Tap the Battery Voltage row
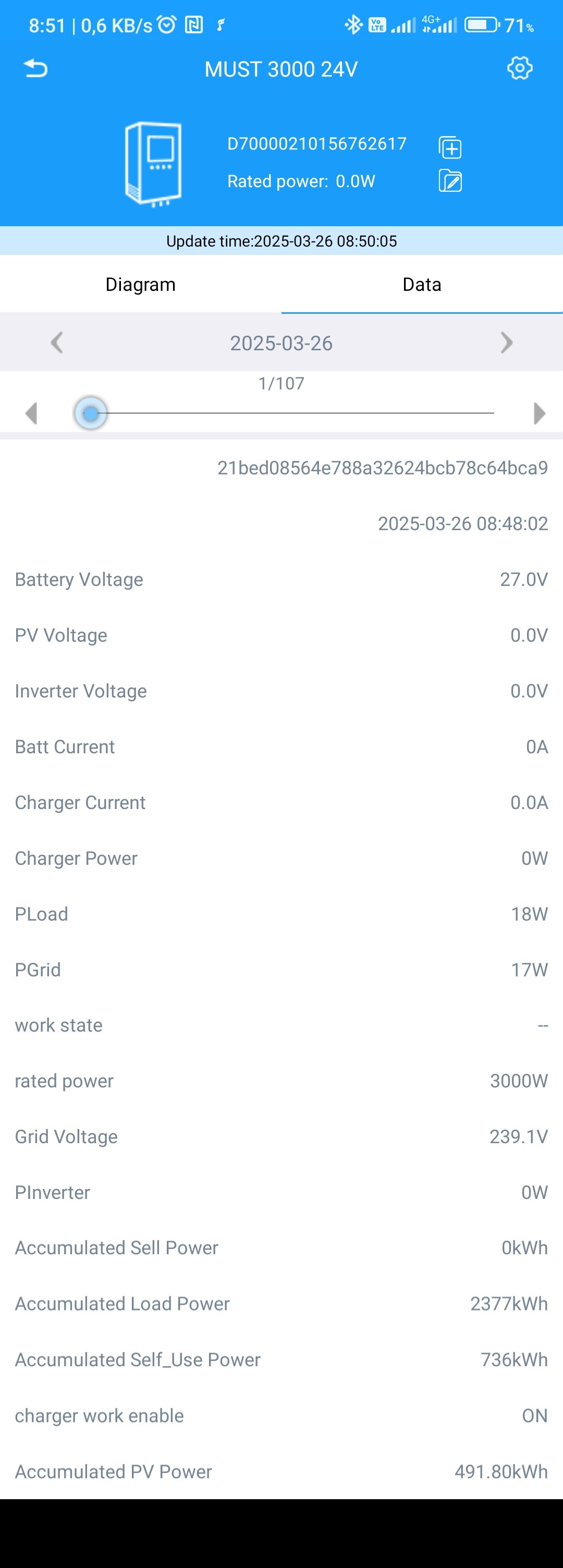 281,580
